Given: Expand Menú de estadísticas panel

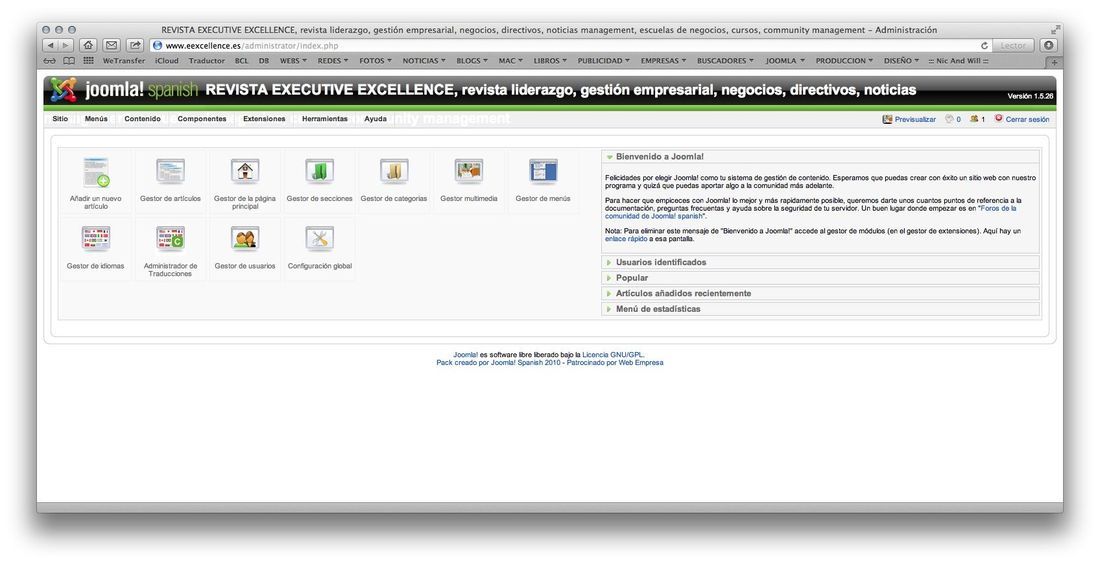Looking at the screenshot, I should pos(821,309).
